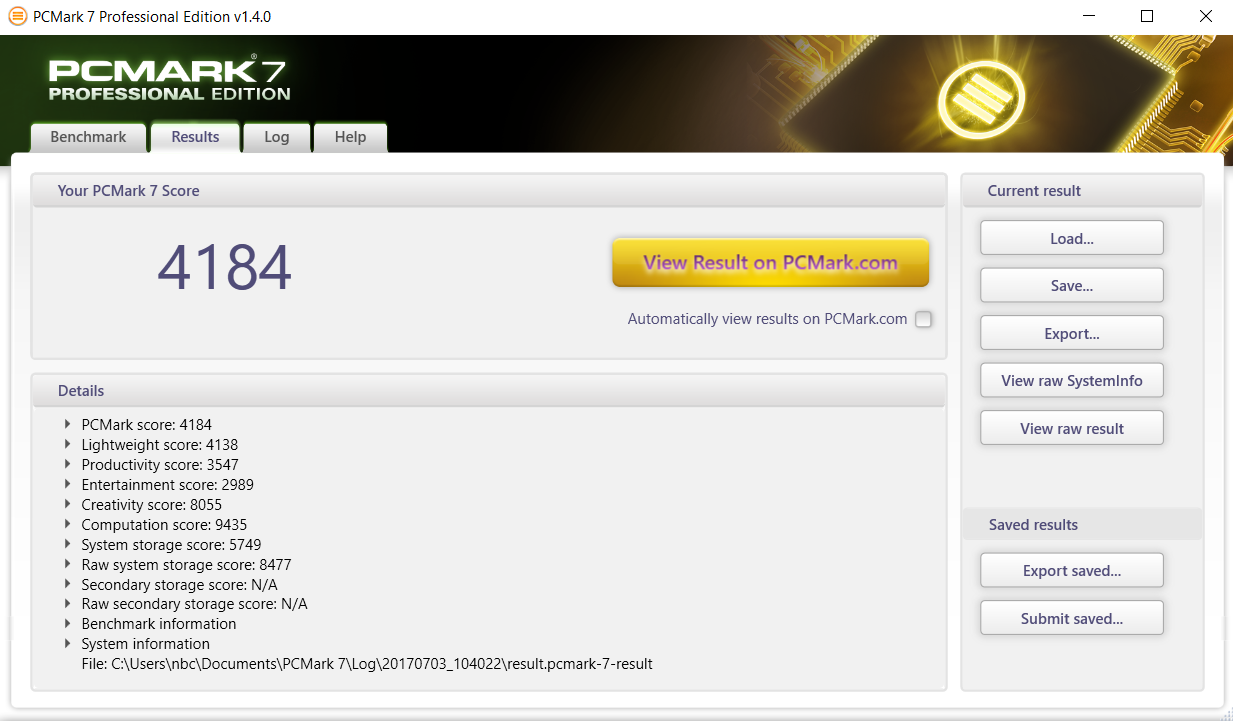Expand the PCMark score row
Viewport: 1233px width, 721px height.
68,425
